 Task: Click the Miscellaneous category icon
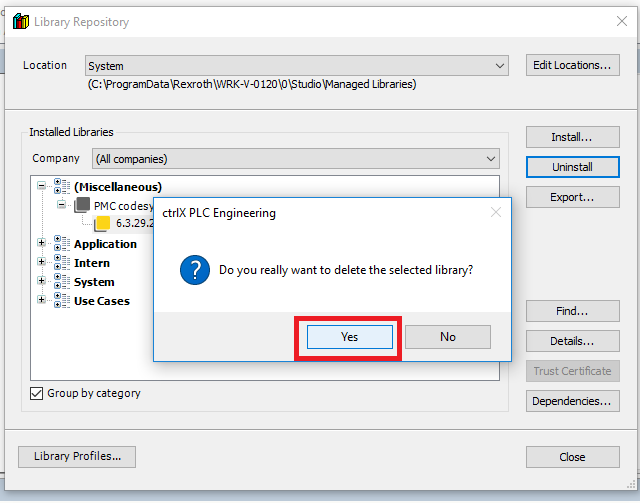click(62, 186)
